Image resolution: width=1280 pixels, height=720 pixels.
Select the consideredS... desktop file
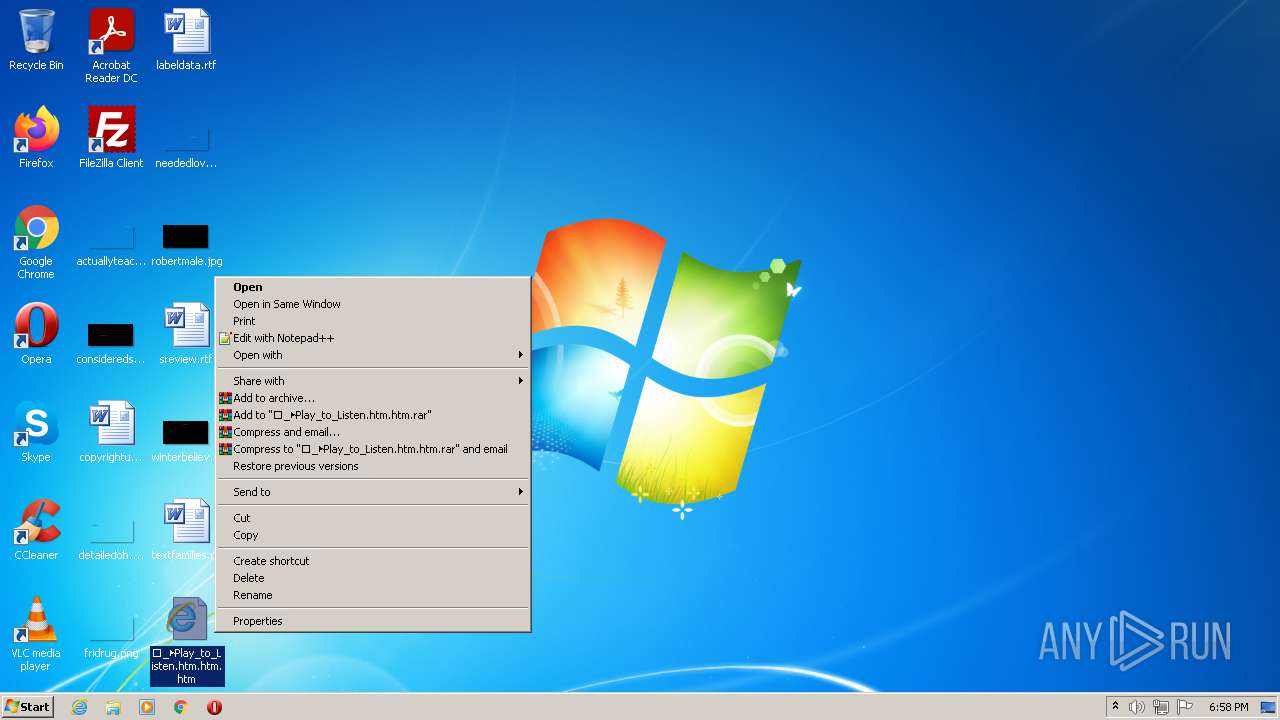(111, 342)
